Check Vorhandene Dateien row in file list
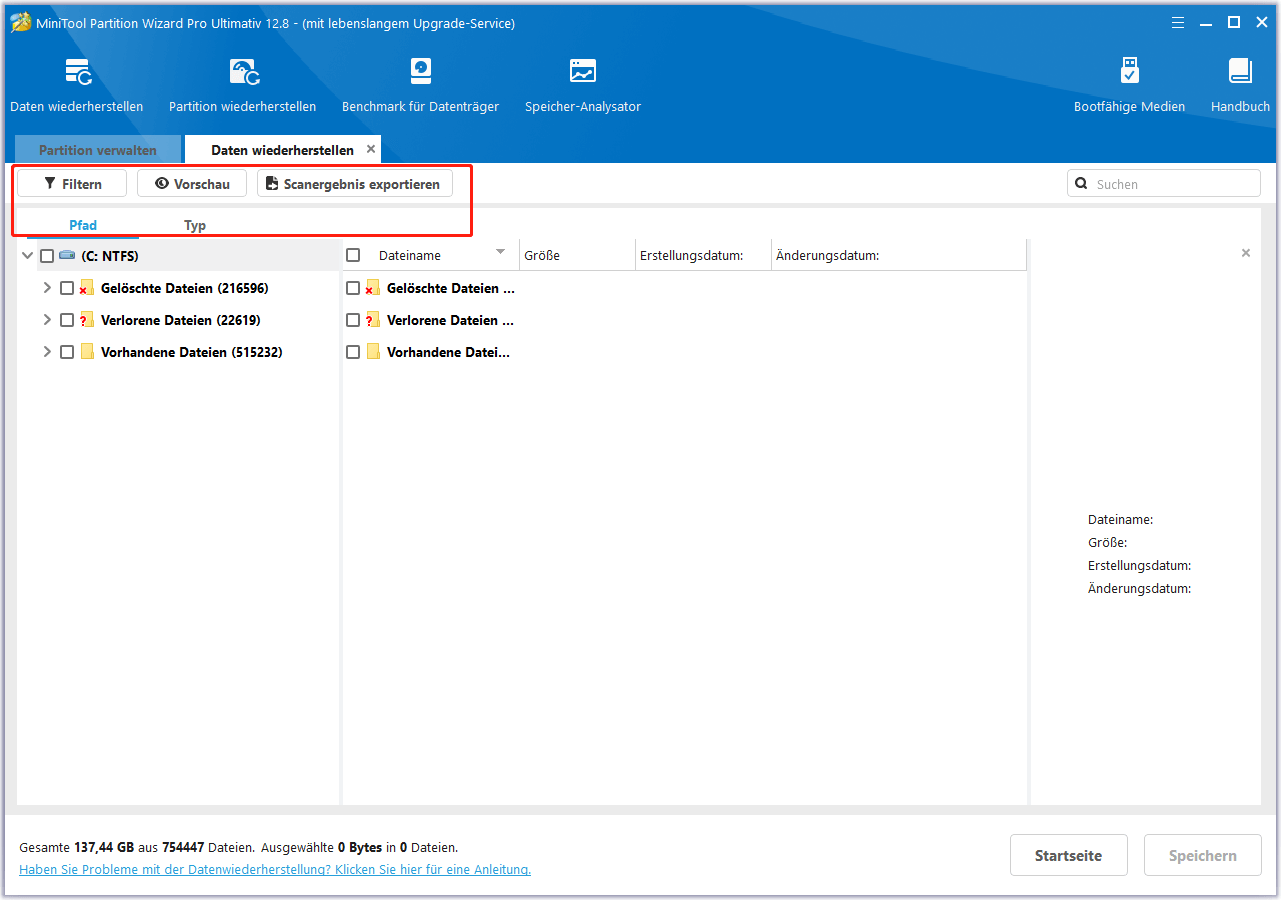Image resolution: width=1281 pixels, height=900 pixels. (353, 352)
